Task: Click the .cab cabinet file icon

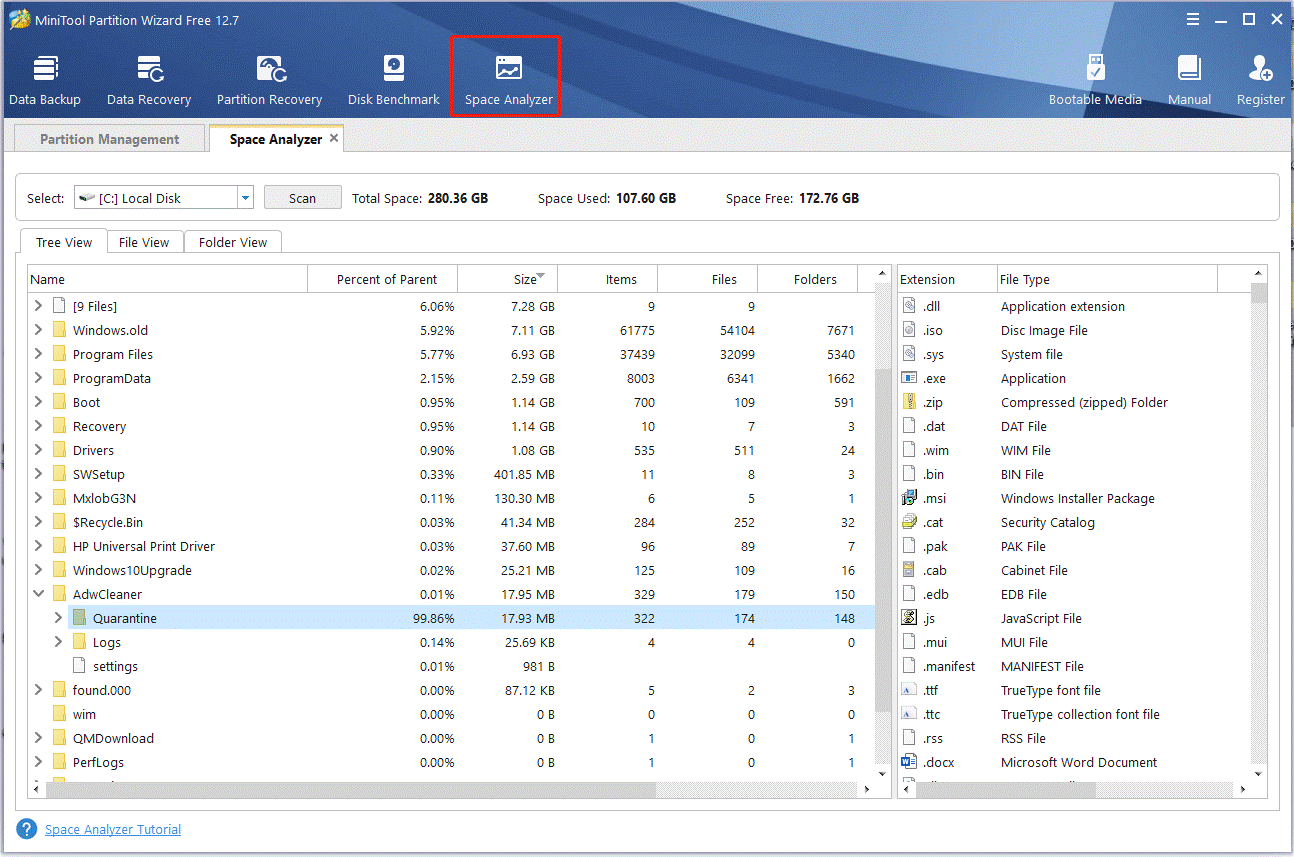Action: point(909,570)
